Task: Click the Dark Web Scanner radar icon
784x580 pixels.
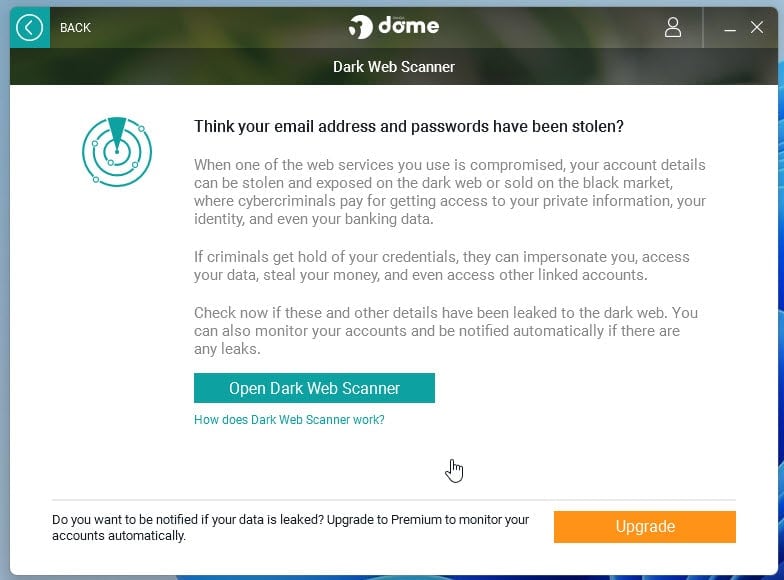Action: [117, 152]
